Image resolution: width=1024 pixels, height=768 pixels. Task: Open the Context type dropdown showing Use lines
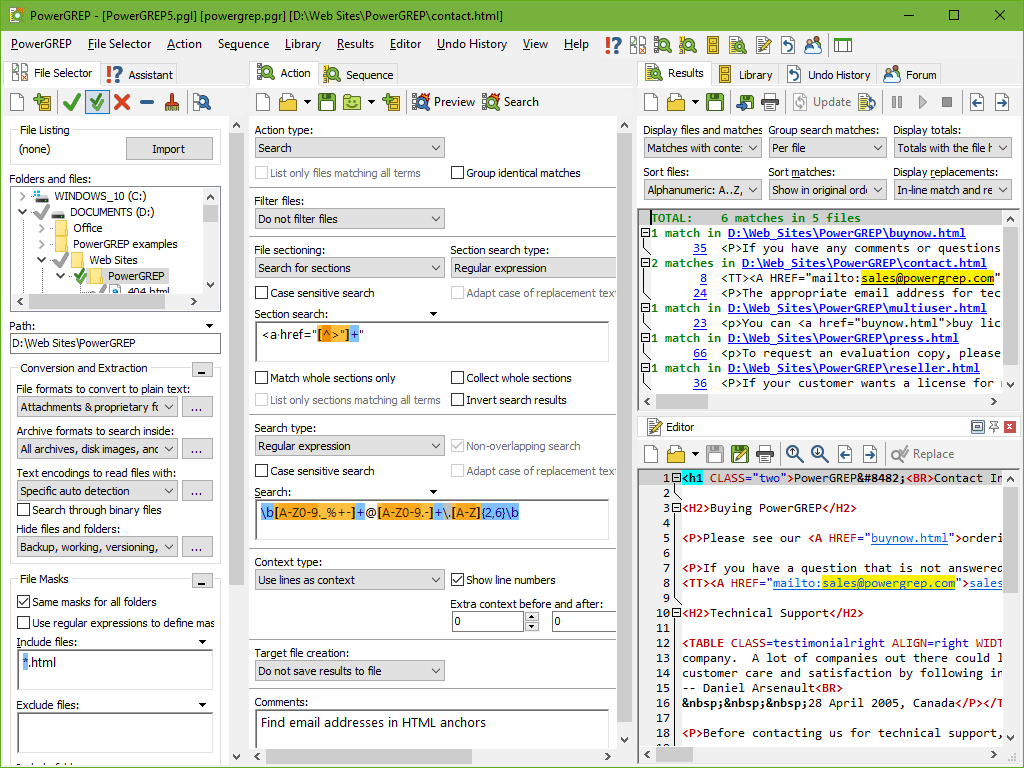[349, 581]
